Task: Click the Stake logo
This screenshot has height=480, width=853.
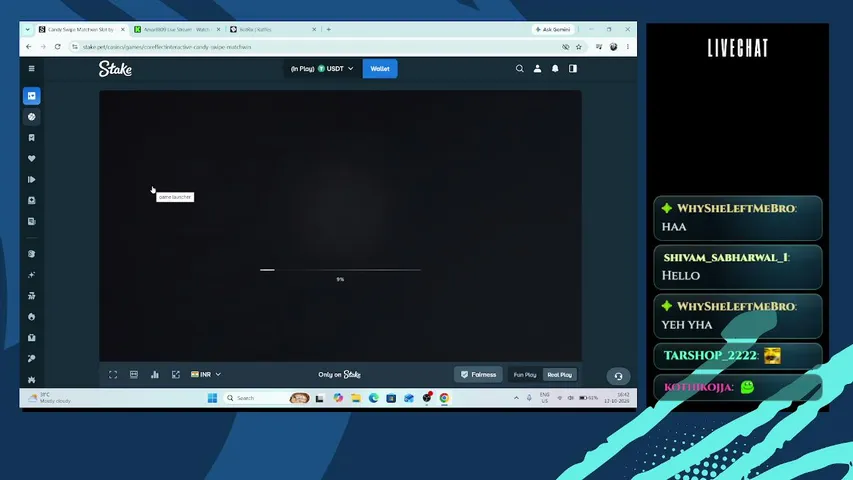Action: [115, 69]
